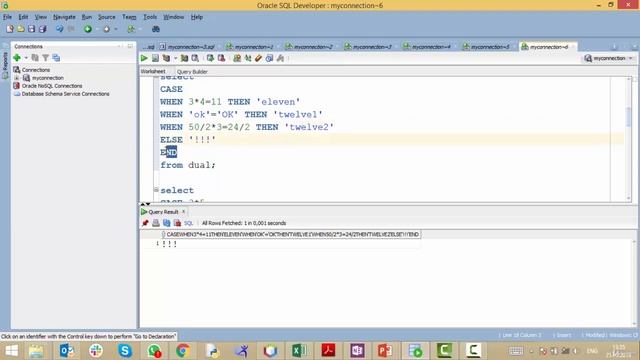Click the Open folder icon in main toolbar
The image size is (640, 360).
click(20, 29)
